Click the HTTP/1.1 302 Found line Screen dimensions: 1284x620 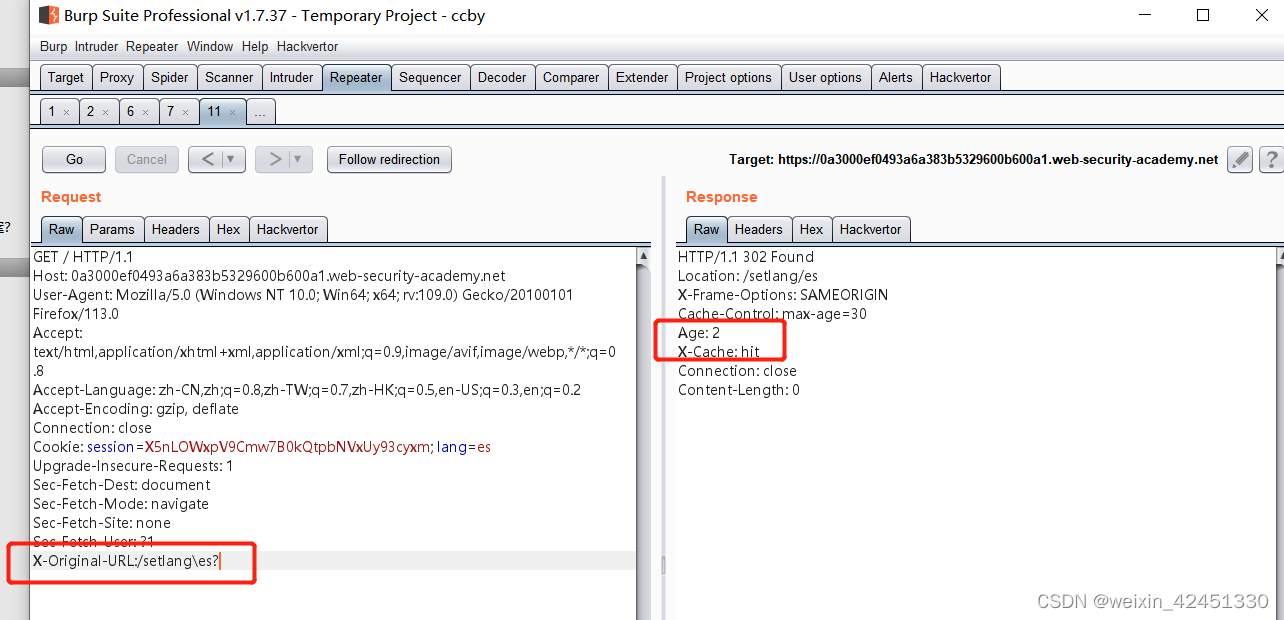(746, 257)
